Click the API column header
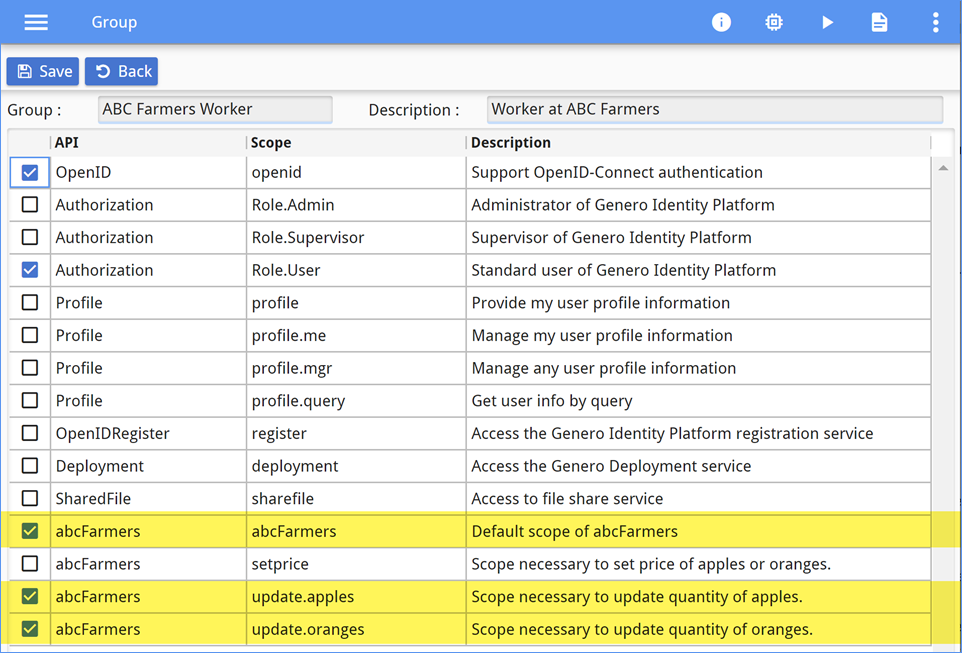 tap(67, 142)
